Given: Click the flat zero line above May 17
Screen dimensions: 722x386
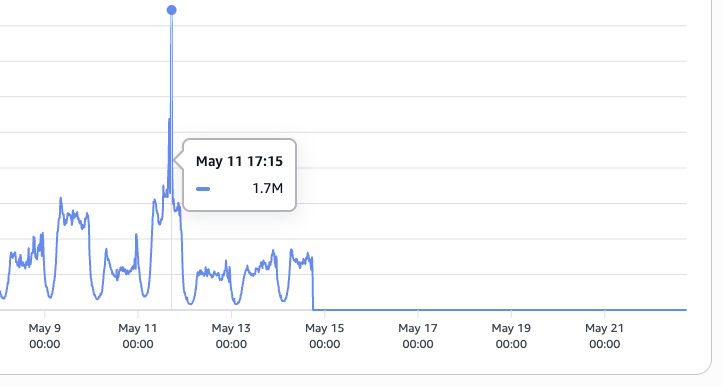Looking at the screenshot, I should pyautogui.click(x=418, y=310).
